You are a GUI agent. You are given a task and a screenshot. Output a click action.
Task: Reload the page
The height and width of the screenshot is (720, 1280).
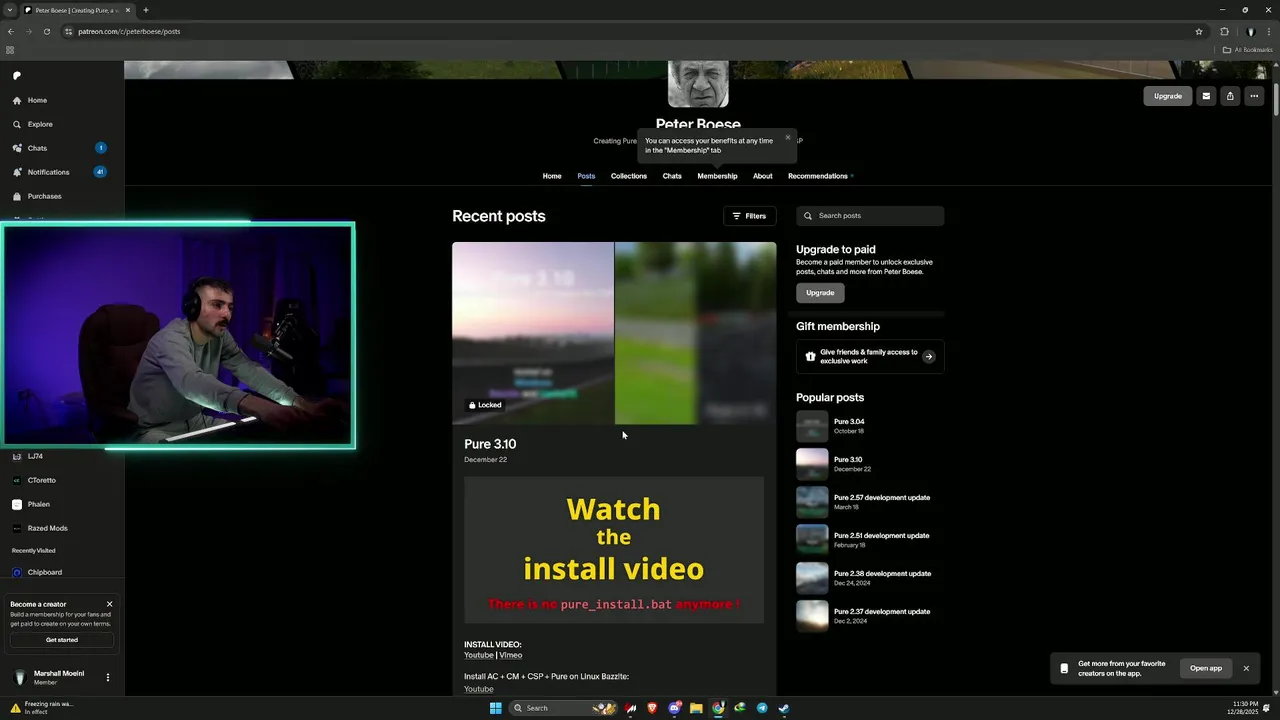coord(46,31)
